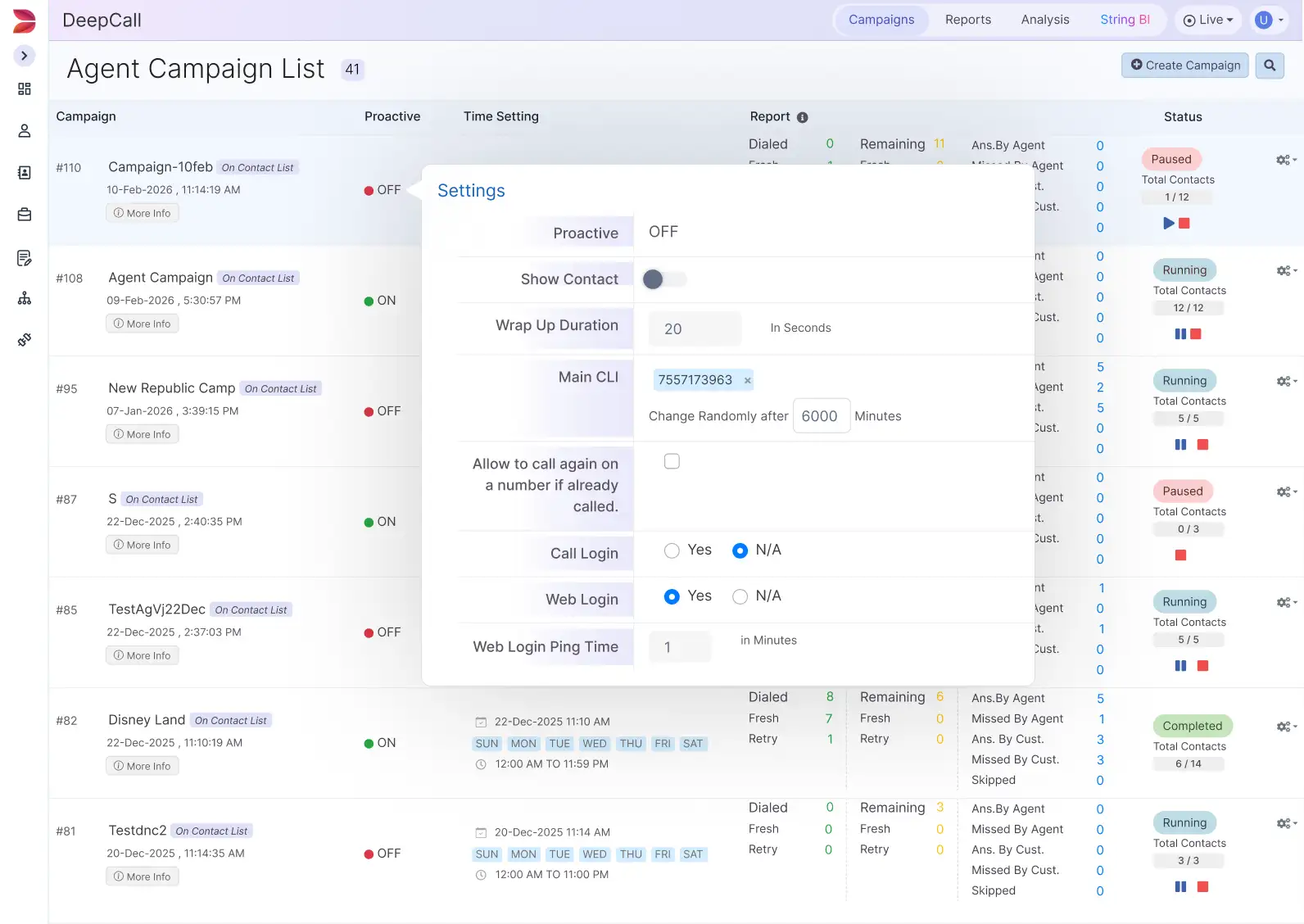
Task: Open More Info for Disney Land
Action: click(x=142, y=766)
